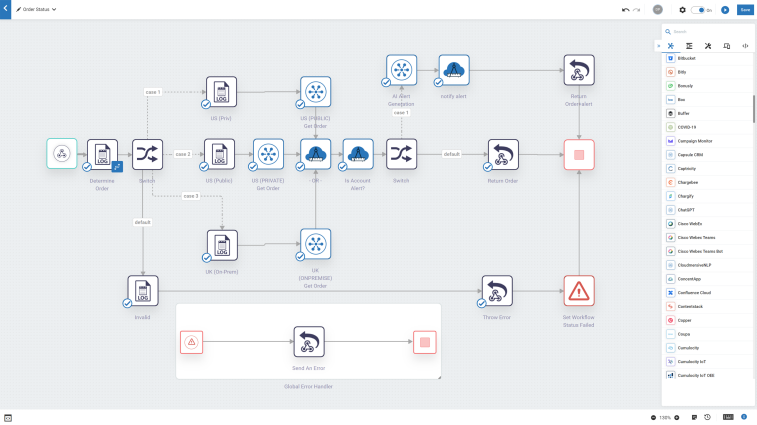Switch to the list-style panel tab

click(x=689, y=46)
